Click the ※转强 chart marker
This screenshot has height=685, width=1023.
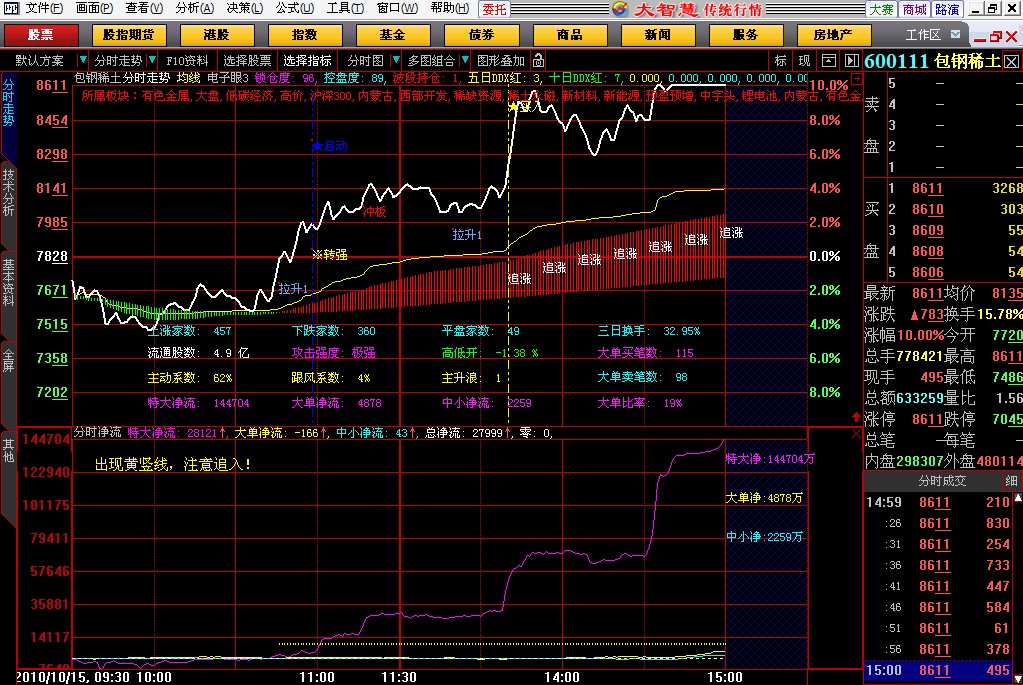click(x=329, y=254)
